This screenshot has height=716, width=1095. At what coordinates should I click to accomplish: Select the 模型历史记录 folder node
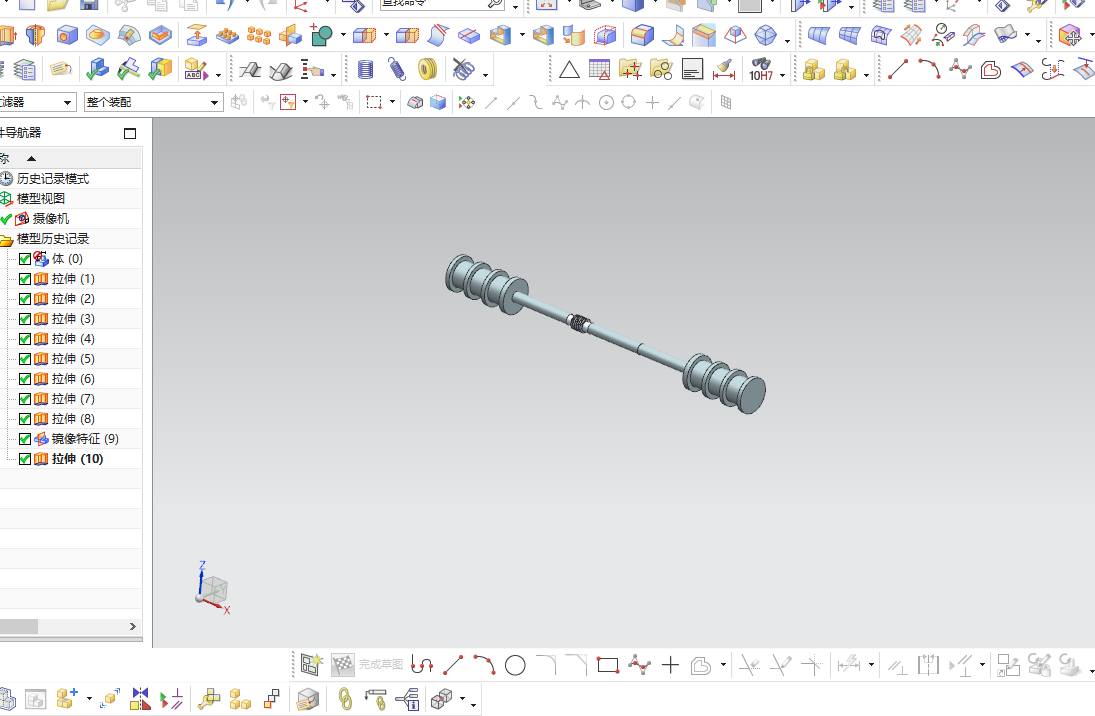pyautogui.click(x=52, y=239)
